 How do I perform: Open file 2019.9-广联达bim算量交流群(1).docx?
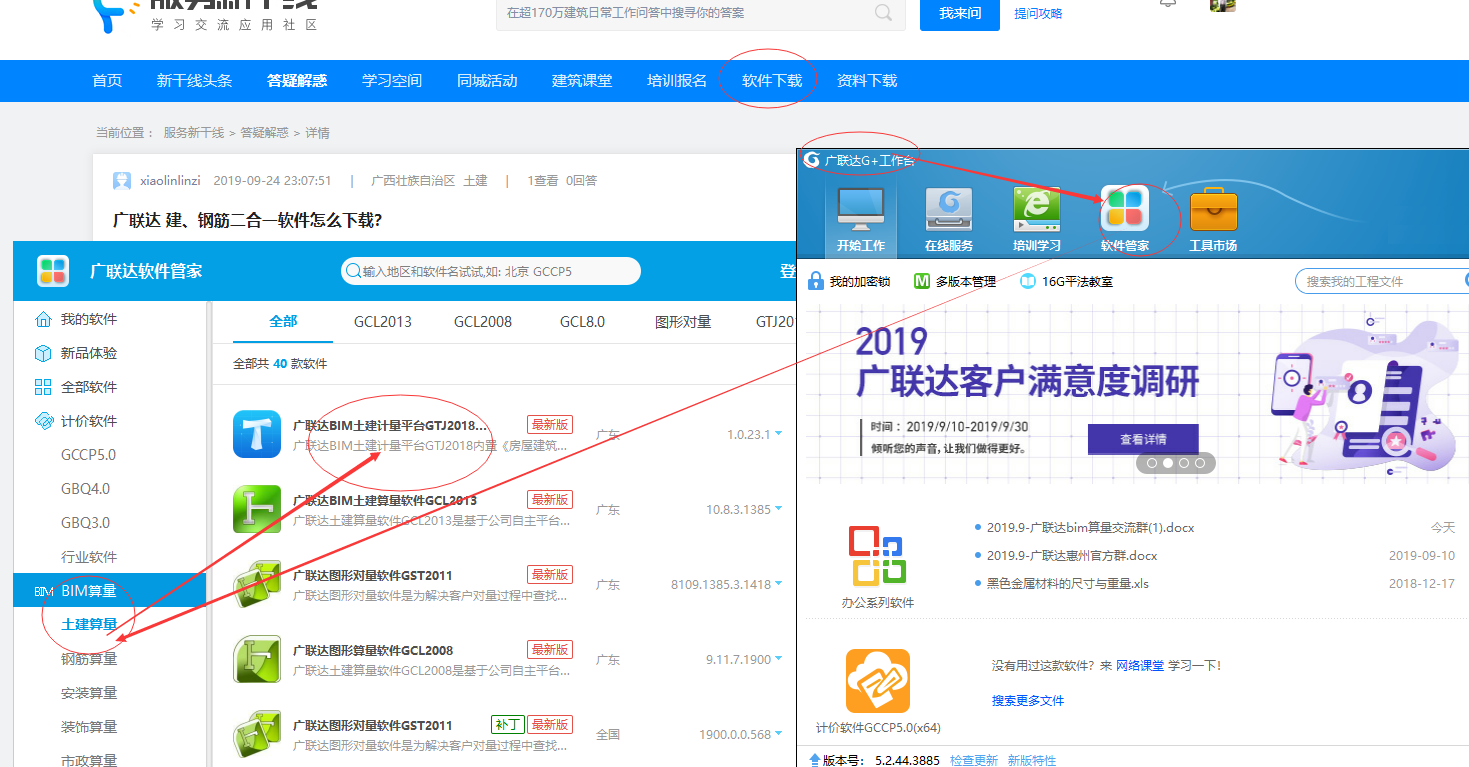click(x=1090, y=528)
